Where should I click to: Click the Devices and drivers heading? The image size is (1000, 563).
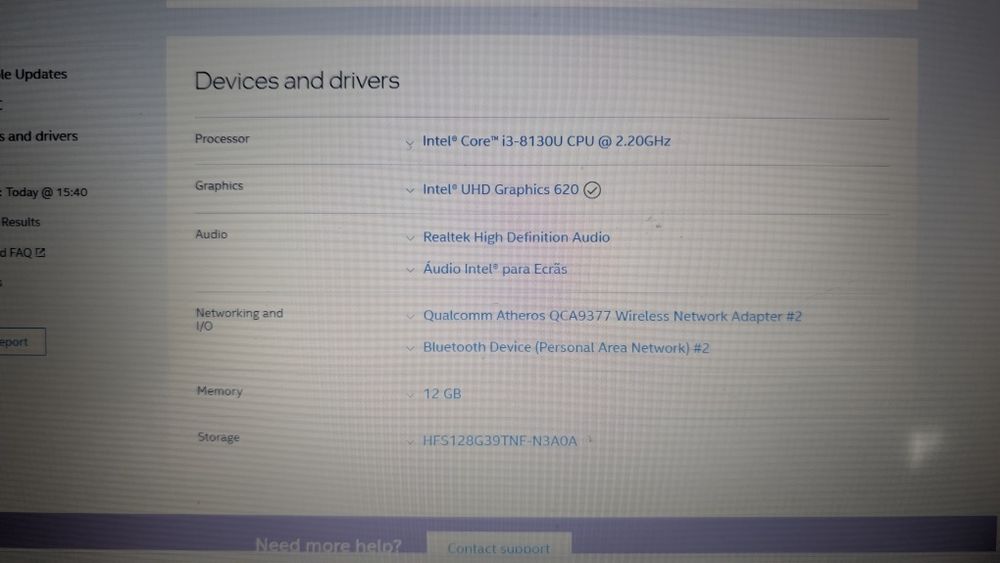coord(297,81)
